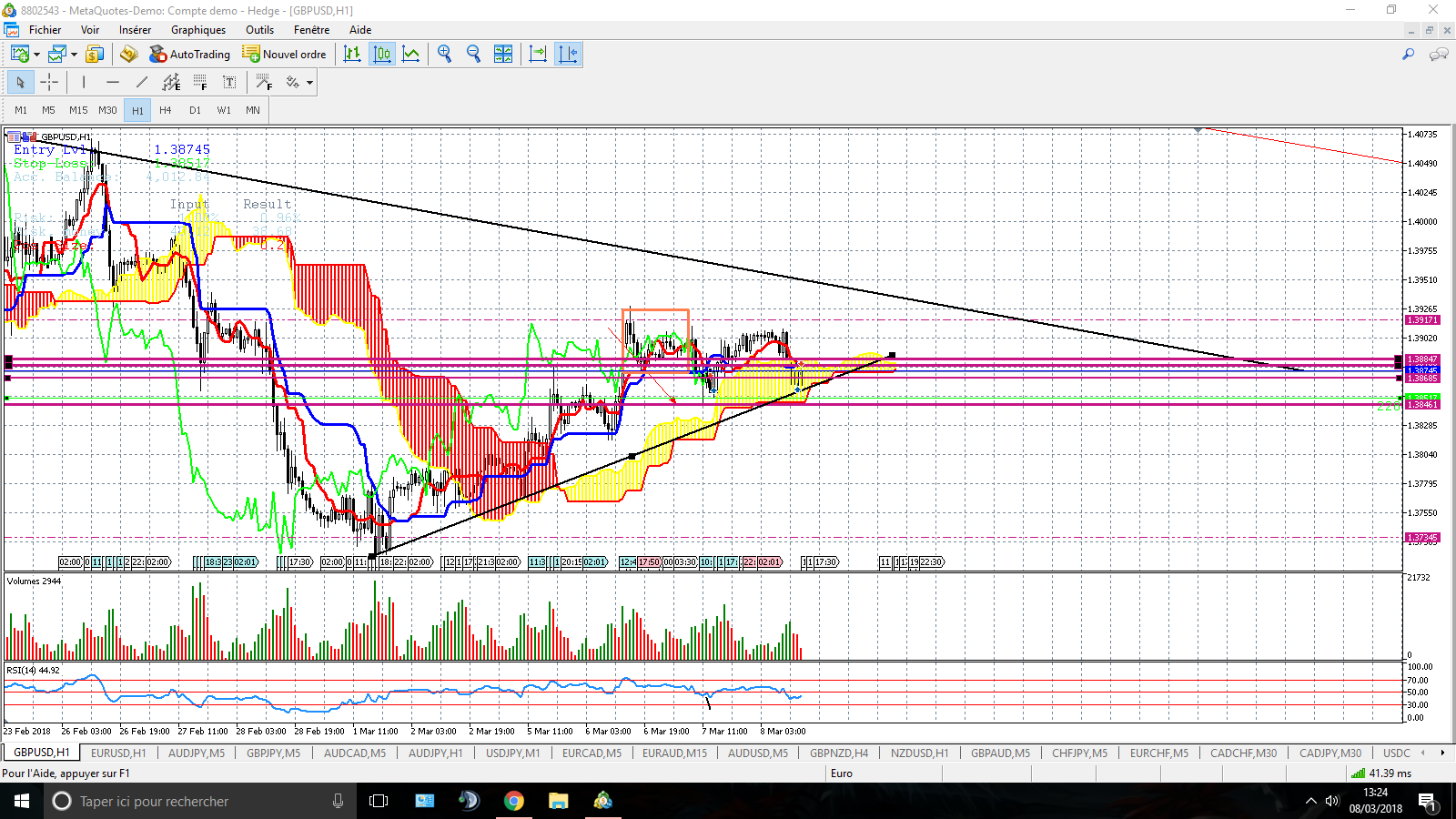Toggle the chart shift option
This screenshot has height=819, width=1456.
click(x=568, y=55)
